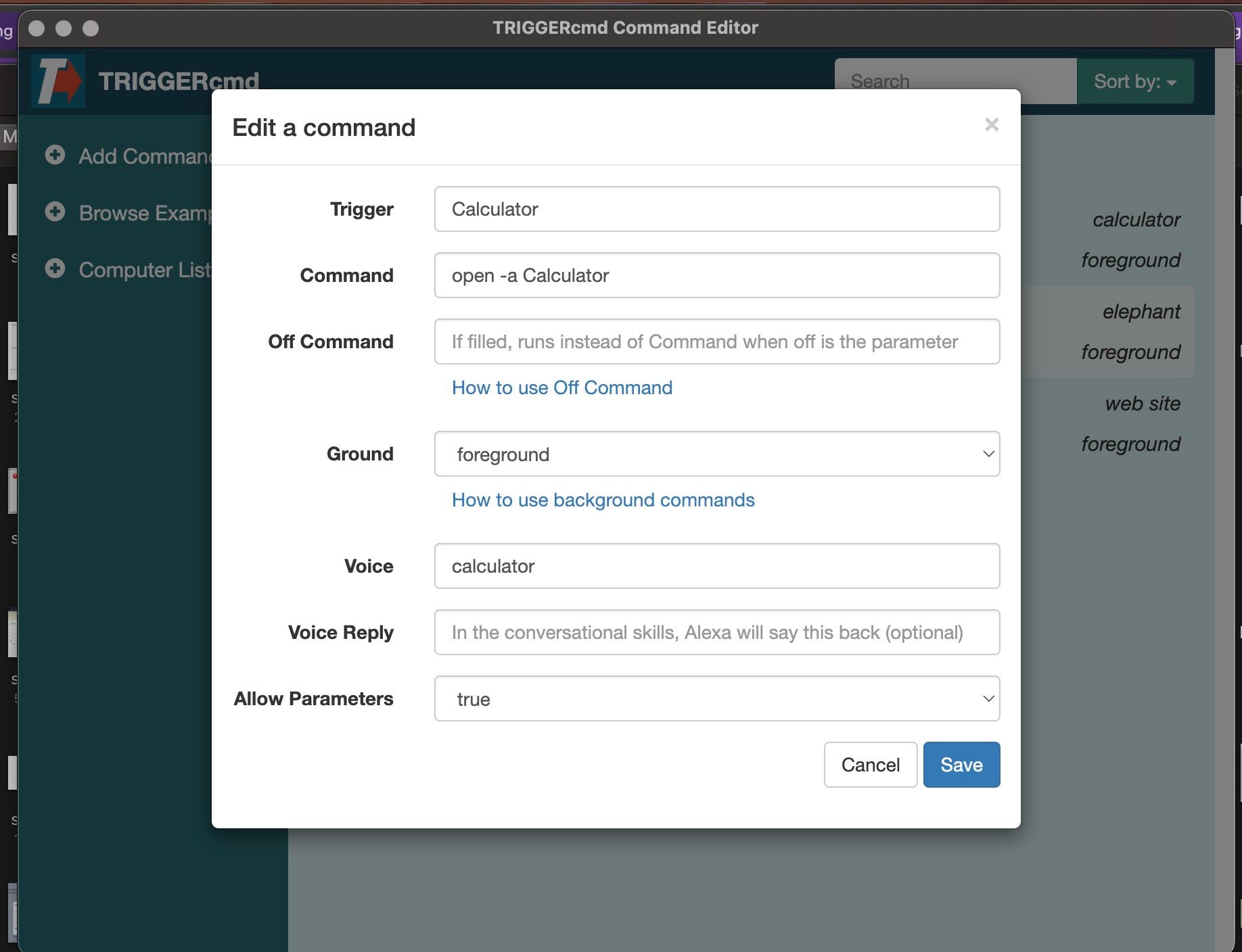1242x952 pixels.
Task: Click the Save button
Action: tap(961, 765)
